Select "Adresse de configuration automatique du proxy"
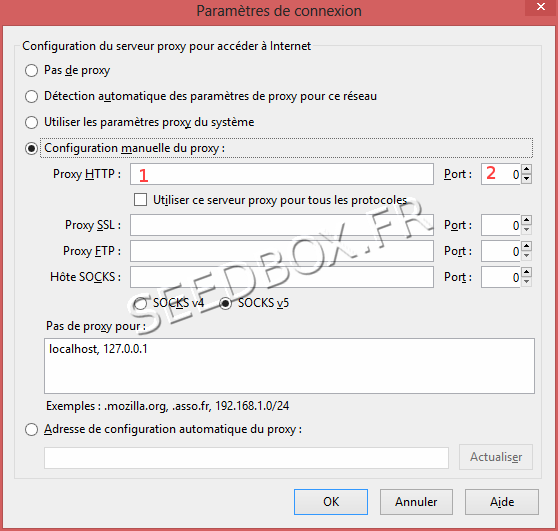558x531 pixels. (31, 430)
